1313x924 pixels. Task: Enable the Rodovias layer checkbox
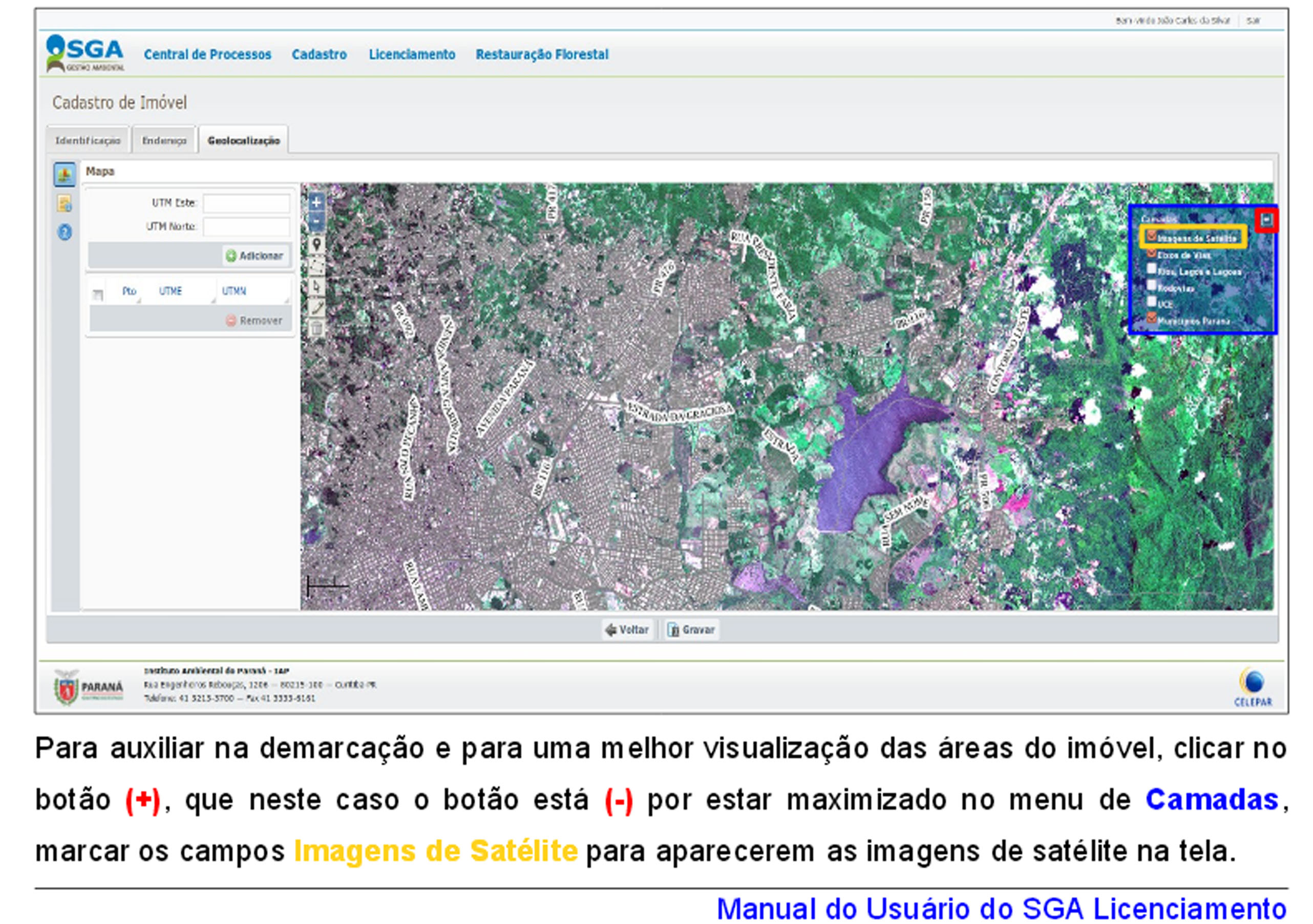[x=1151, y=285]
